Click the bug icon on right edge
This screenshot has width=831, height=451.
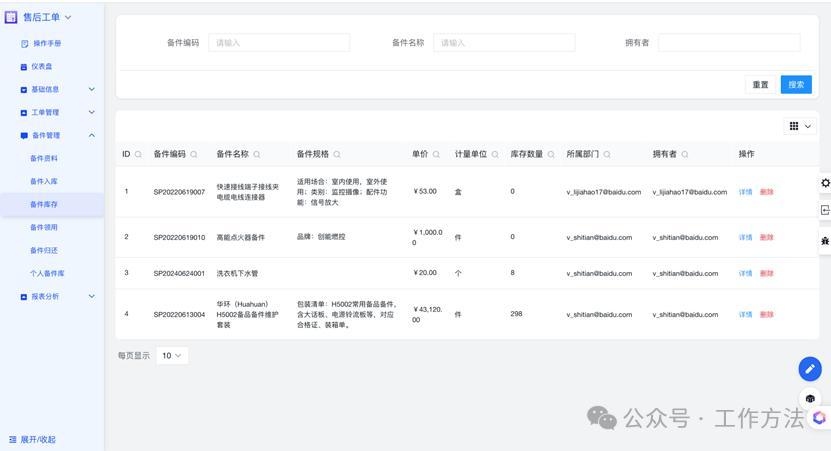pos(825,241)
